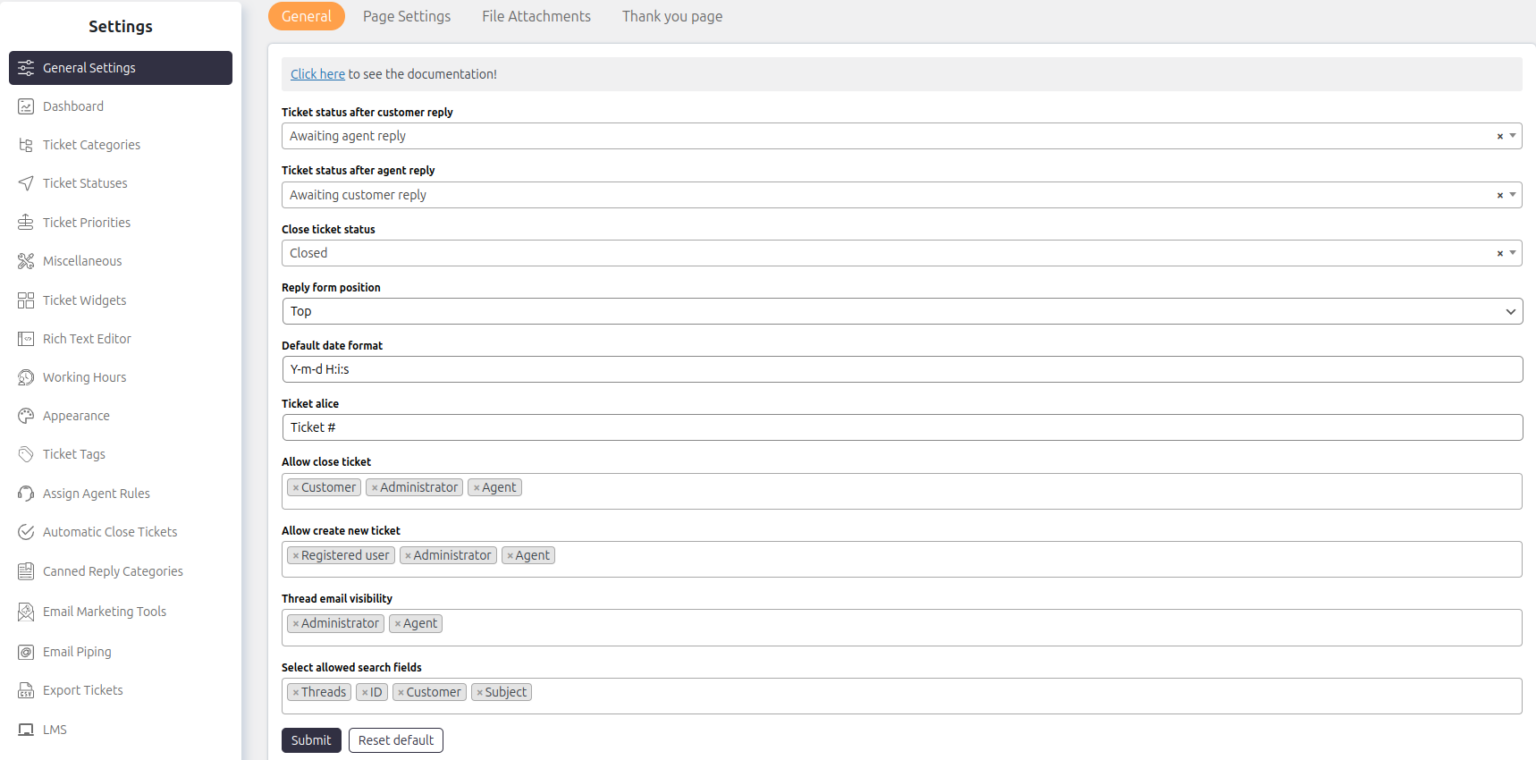Open Working Hours clock icon
This screenshot has width=1536, height=760.
click(26, 377)
